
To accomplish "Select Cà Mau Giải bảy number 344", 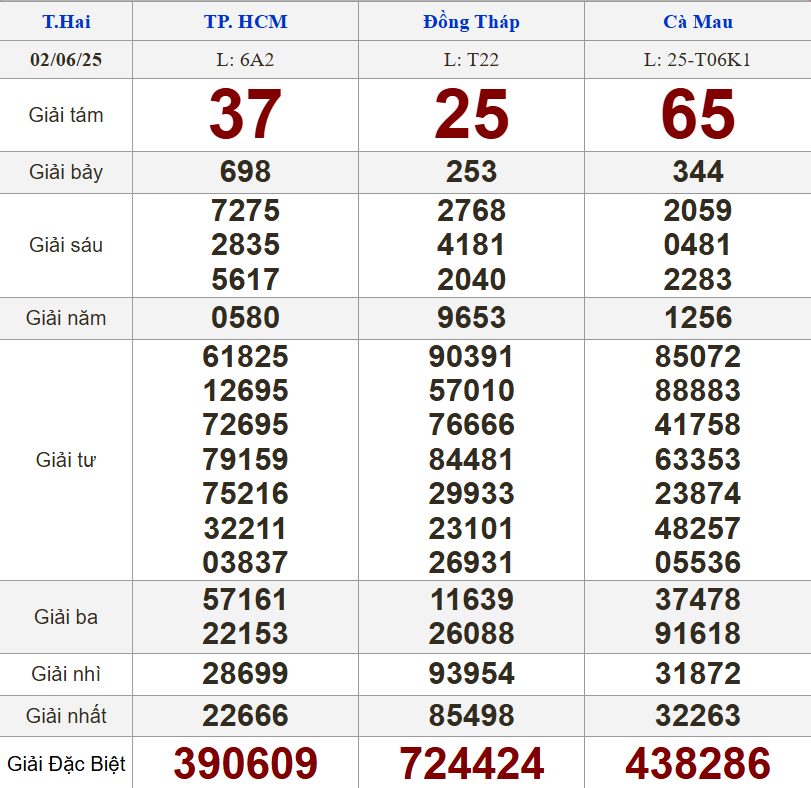I will coord(697,172).
